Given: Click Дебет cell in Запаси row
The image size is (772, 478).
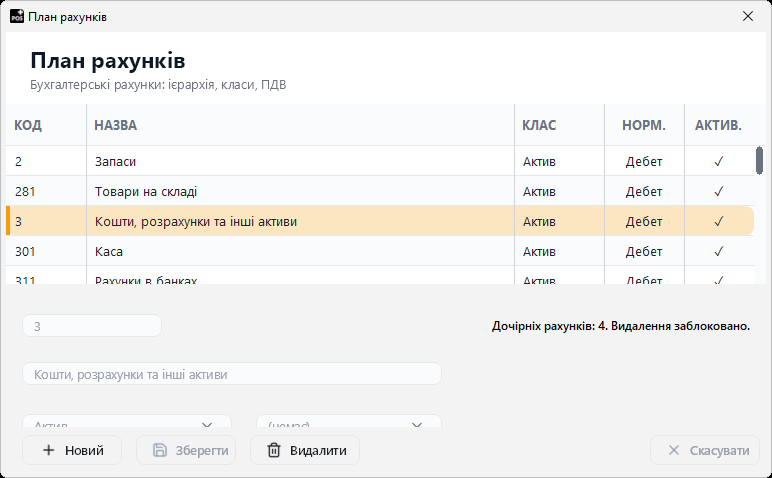Looking at the screenshot, I should tap(644, 161).
